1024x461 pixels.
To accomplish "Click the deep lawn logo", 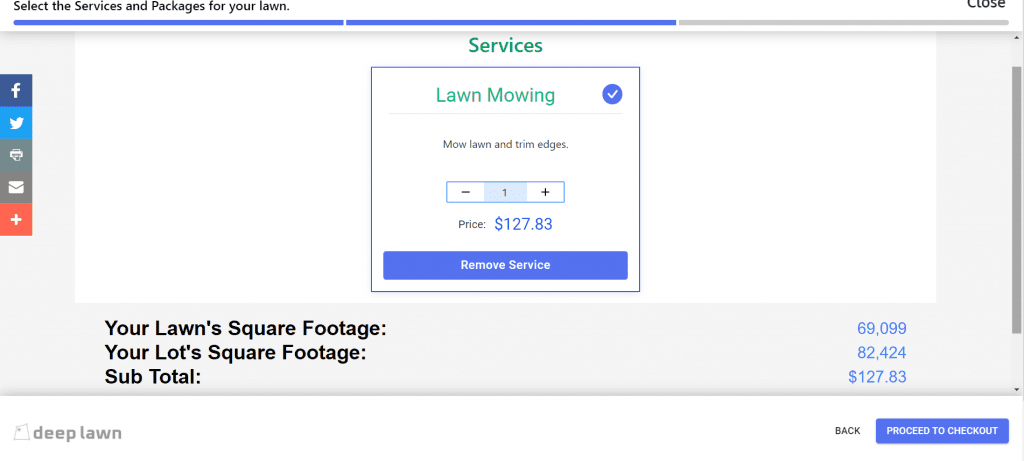I will [x=67, y=433].
